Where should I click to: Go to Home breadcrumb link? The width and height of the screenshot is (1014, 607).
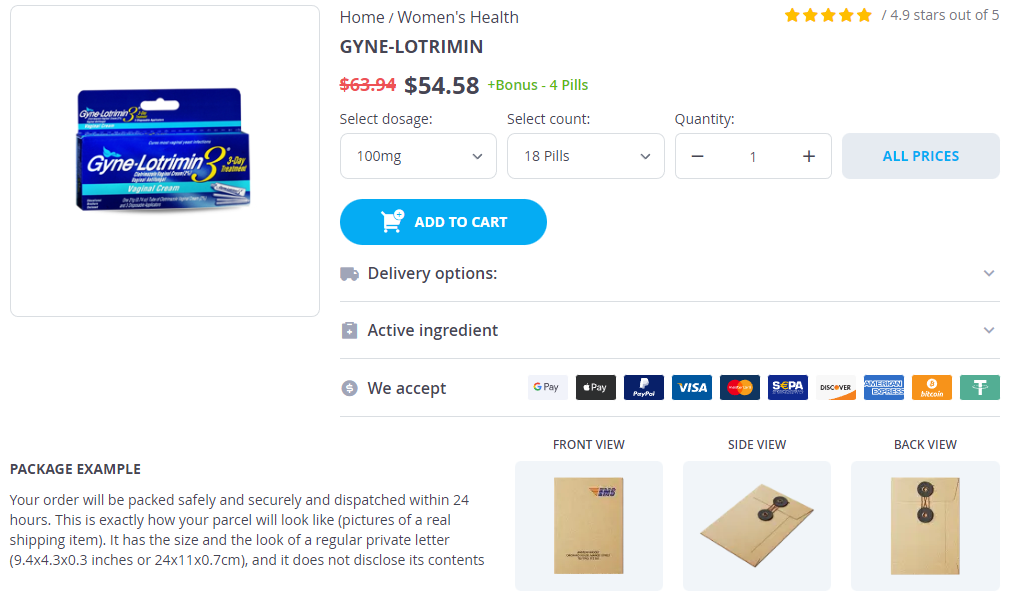pos(362,17)
